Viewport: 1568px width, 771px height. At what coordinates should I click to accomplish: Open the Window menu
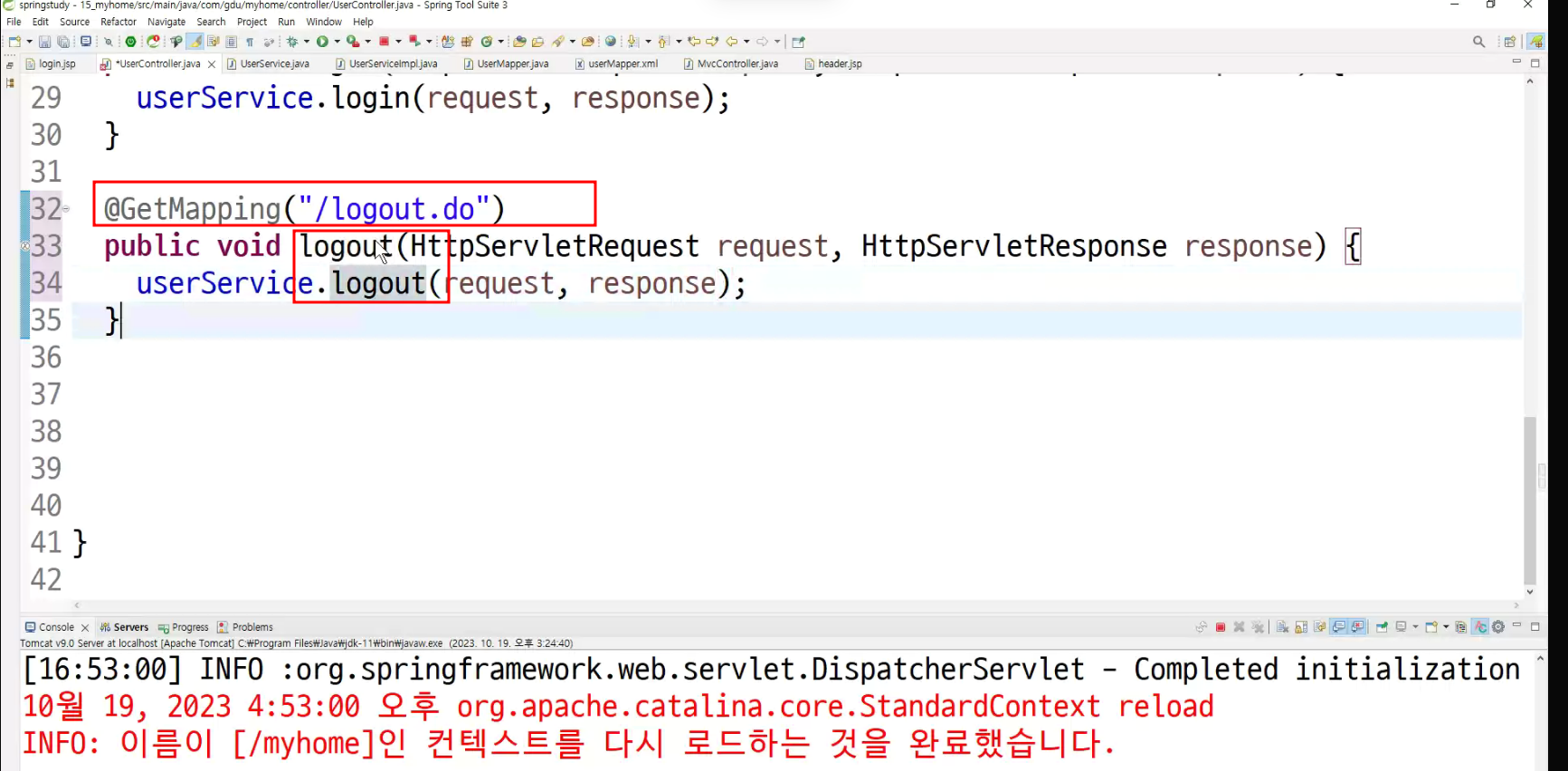(324, 22)
